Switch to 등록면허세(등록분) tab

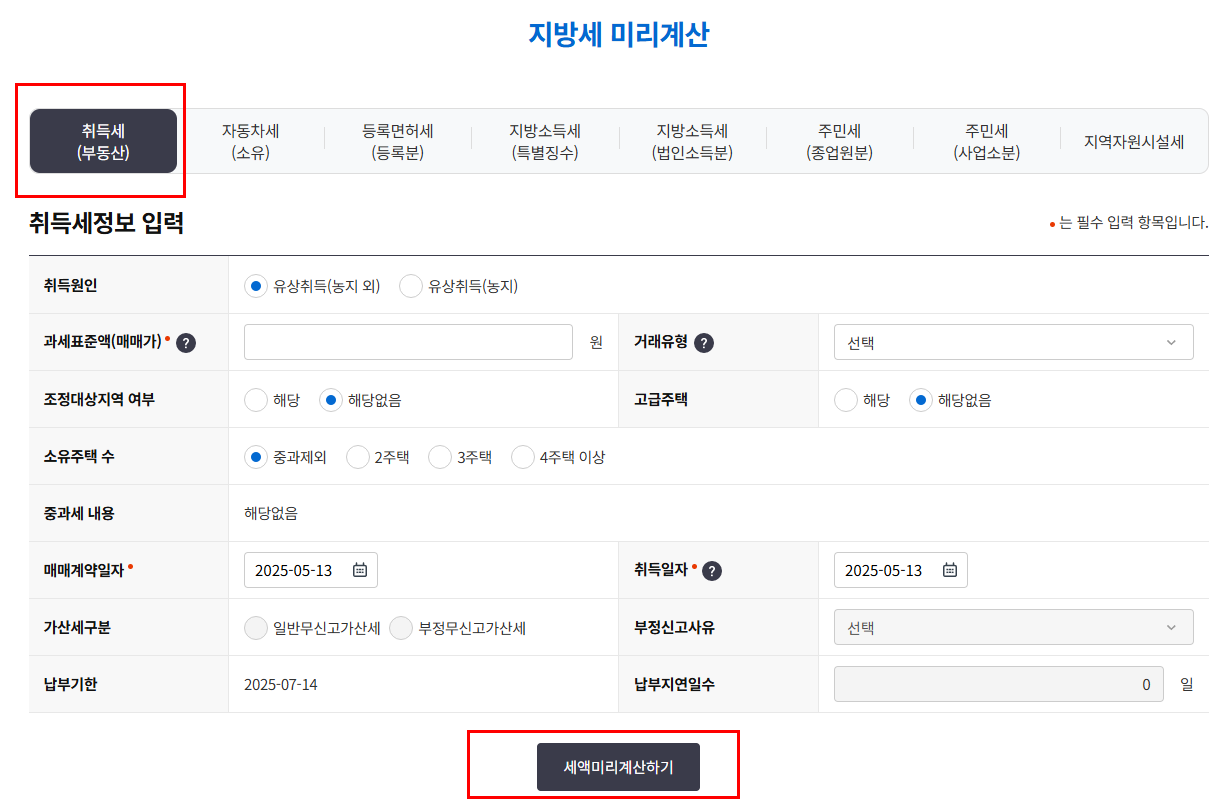(x=398, y=141)
